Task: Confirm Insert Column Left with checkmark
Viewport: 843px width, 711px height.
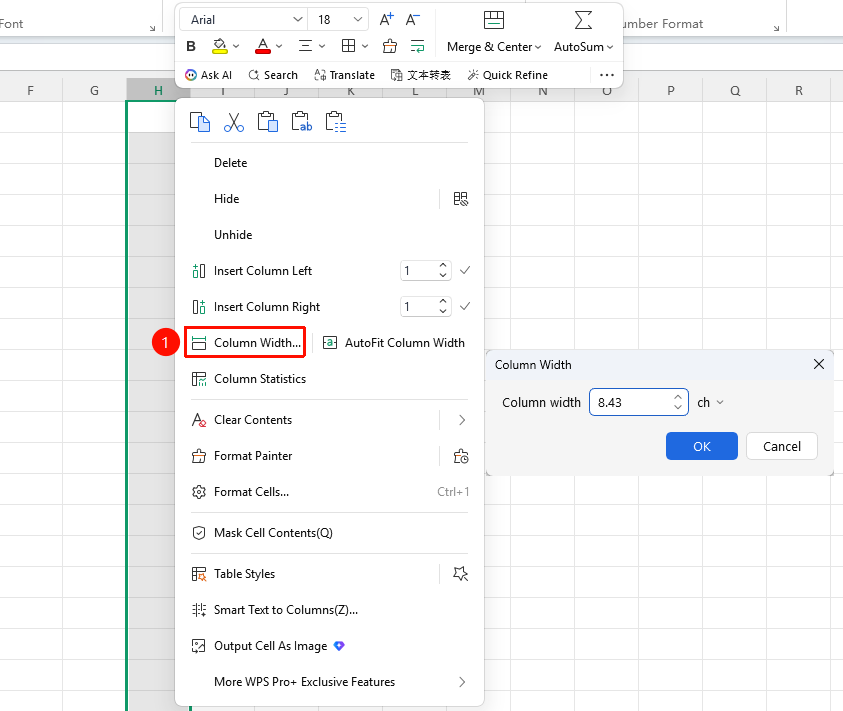Action: coord(465,271)
